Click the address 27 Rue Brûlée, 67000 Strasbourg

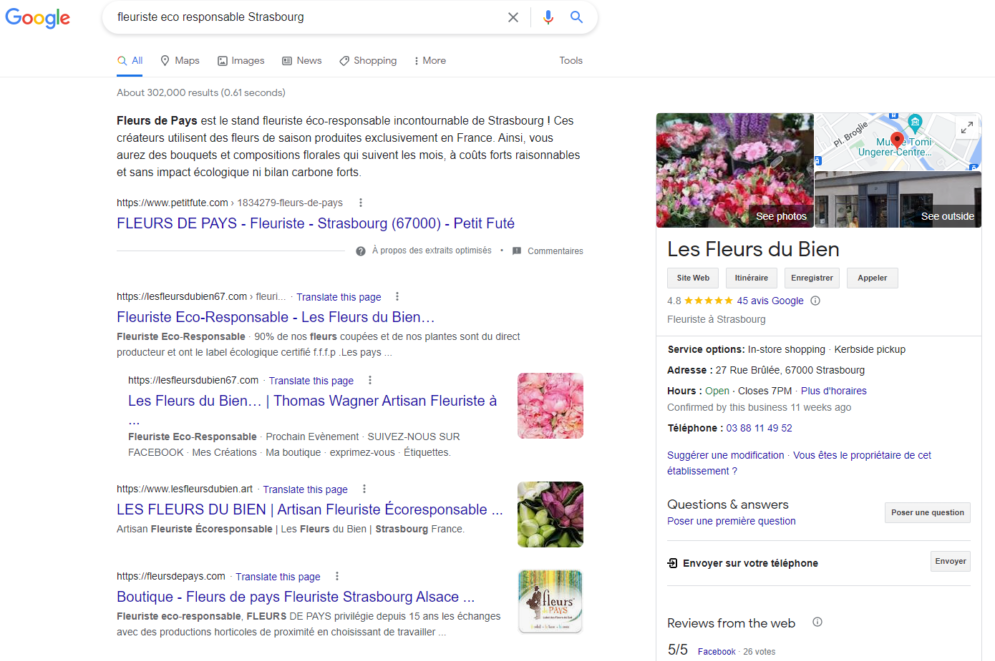[790, 370]
